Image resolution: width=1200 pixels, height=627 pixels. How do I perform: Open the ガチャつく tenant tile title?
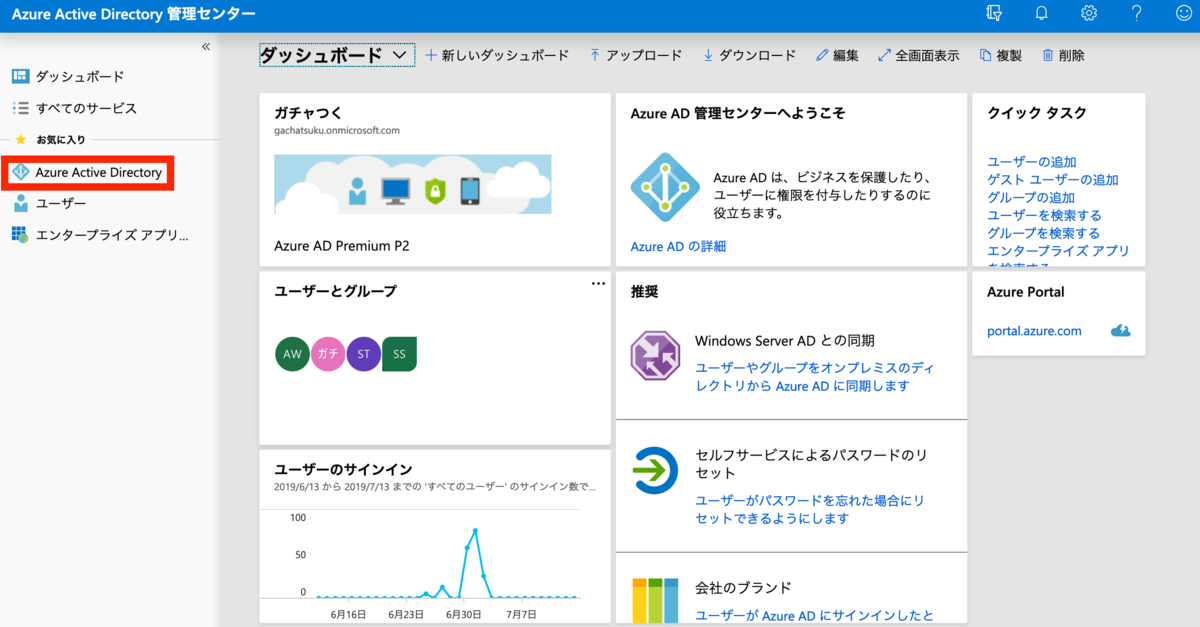click(309, 113)
